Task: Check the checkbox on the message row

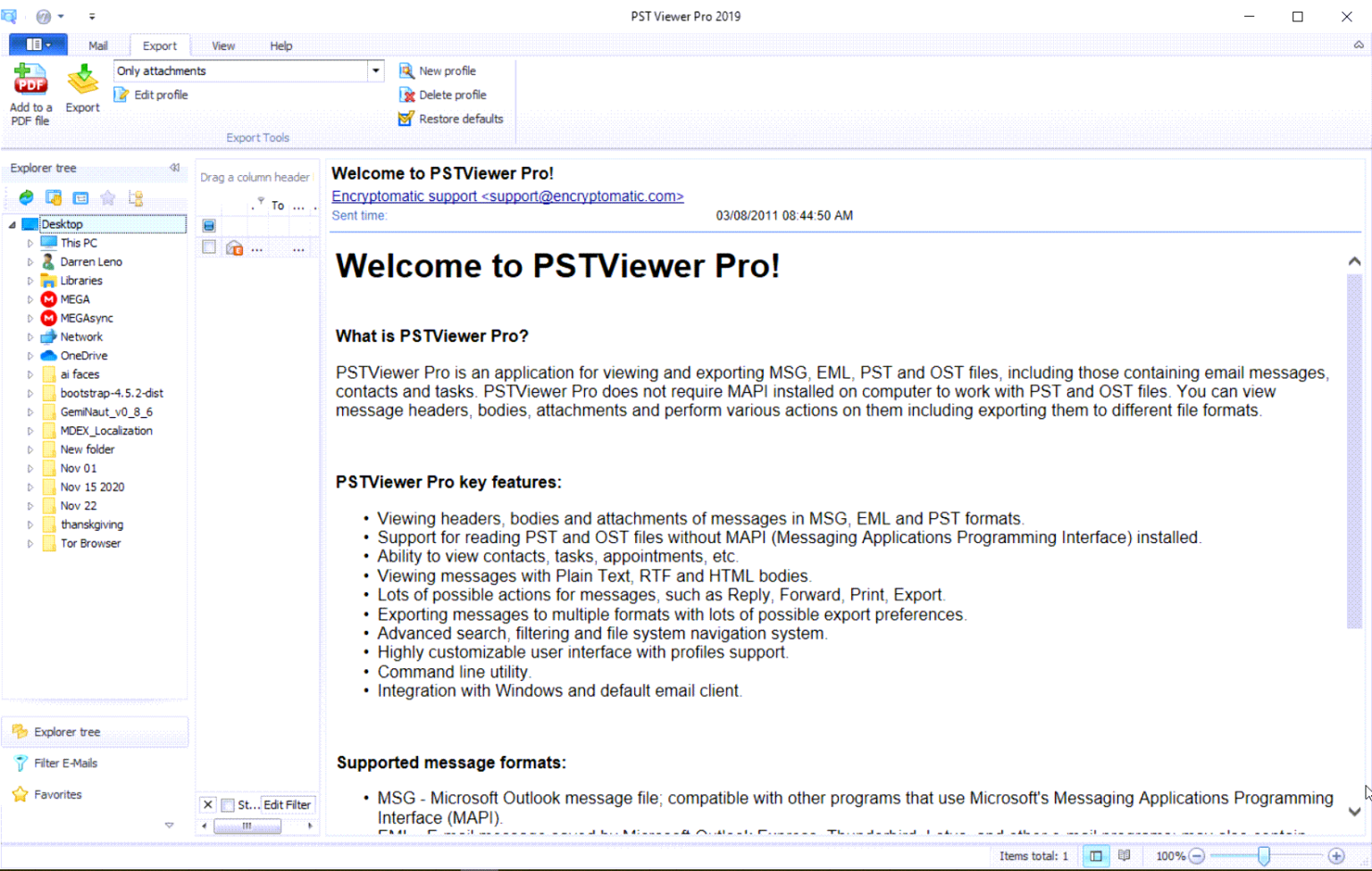Action: [x=208, y=247]
